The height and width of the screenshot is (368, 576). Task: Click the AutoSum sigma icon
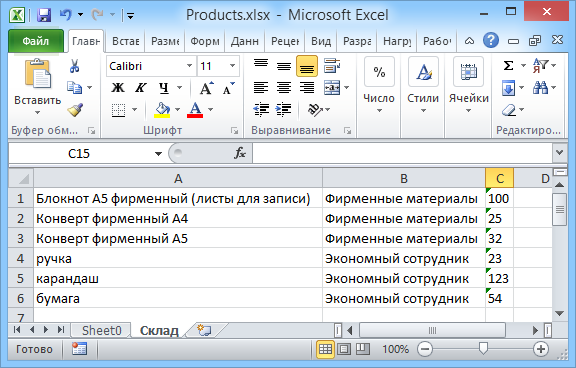508,66
